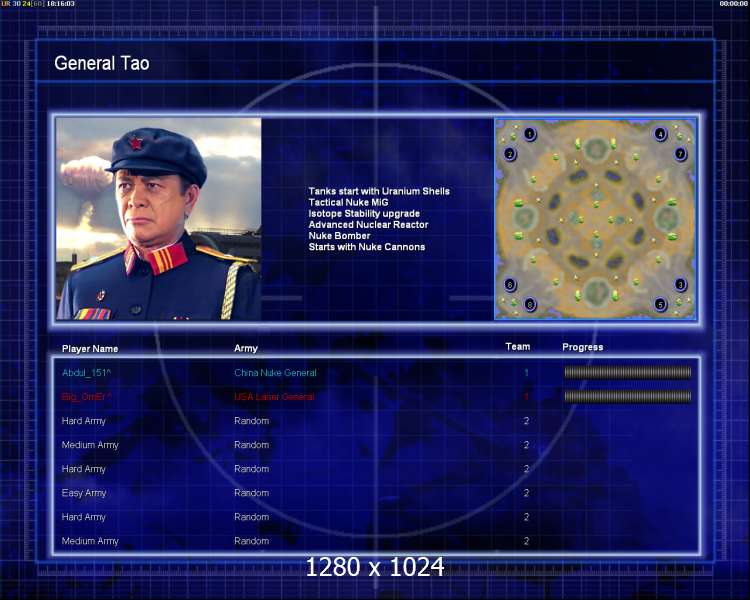Click "Nuke Bomber" ability line
Image resolution: width=750 pixels, height=600 pixels.
click(x=339, y=235)
